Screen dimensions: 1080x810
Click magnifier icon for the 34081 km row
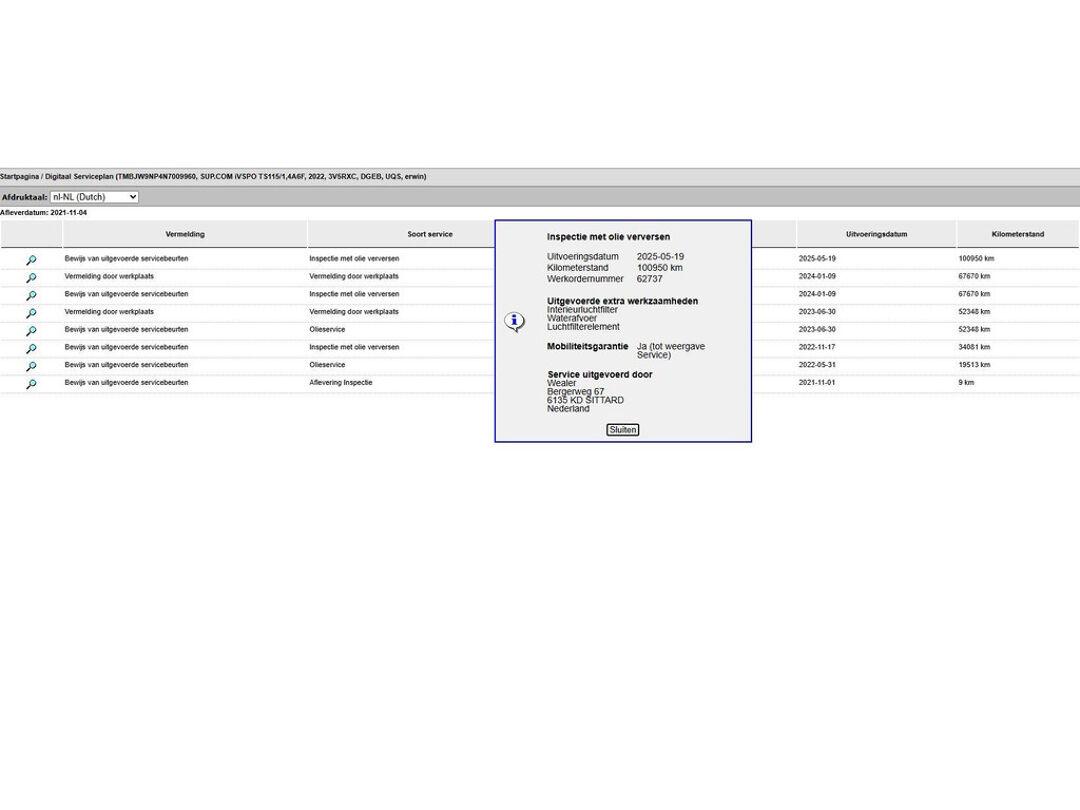31,348
